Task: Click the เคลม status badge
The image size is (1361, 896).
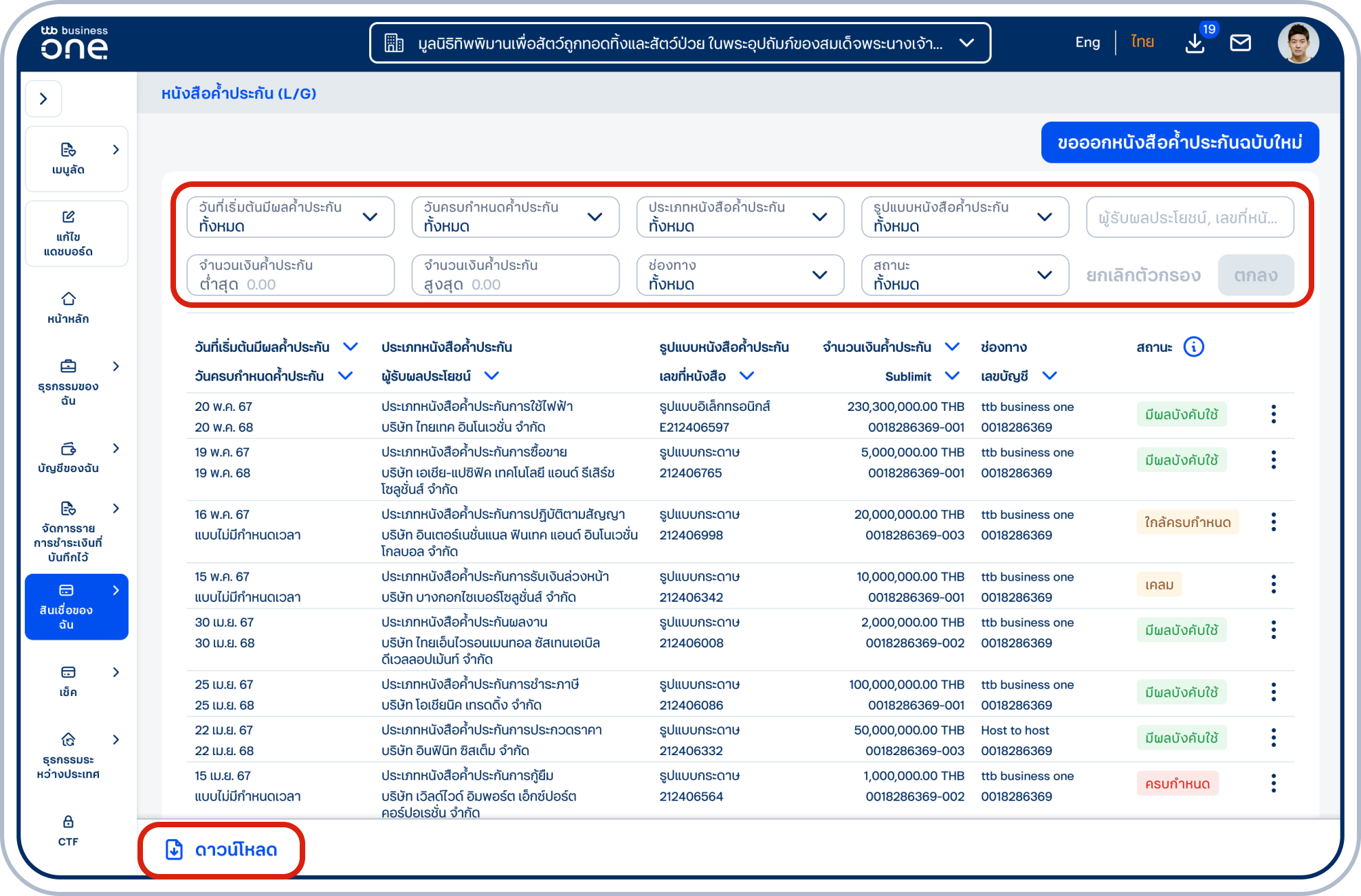Action: (1159, 585)
